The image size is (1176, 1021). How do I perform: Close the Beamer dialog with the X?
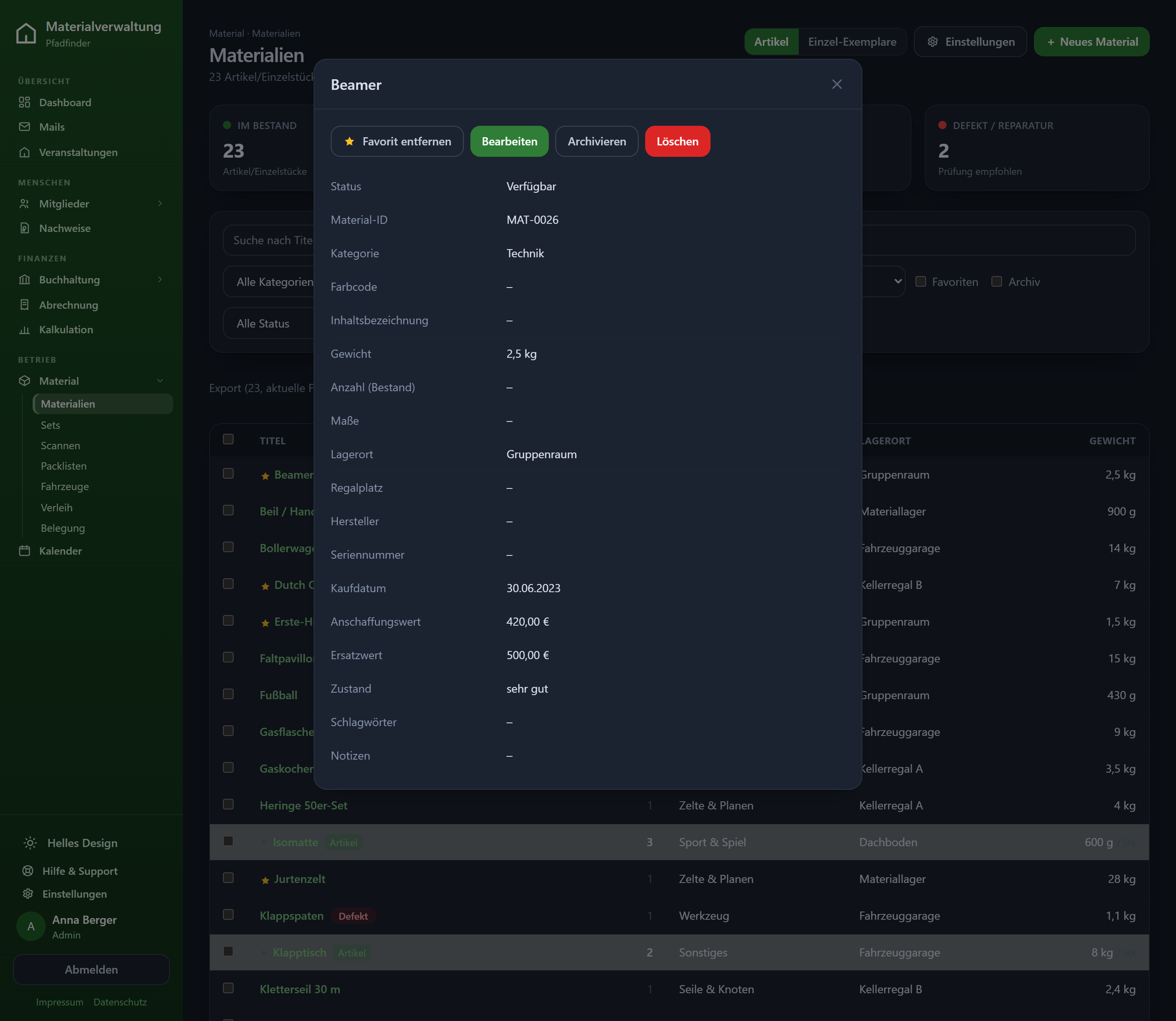point(837,84)
